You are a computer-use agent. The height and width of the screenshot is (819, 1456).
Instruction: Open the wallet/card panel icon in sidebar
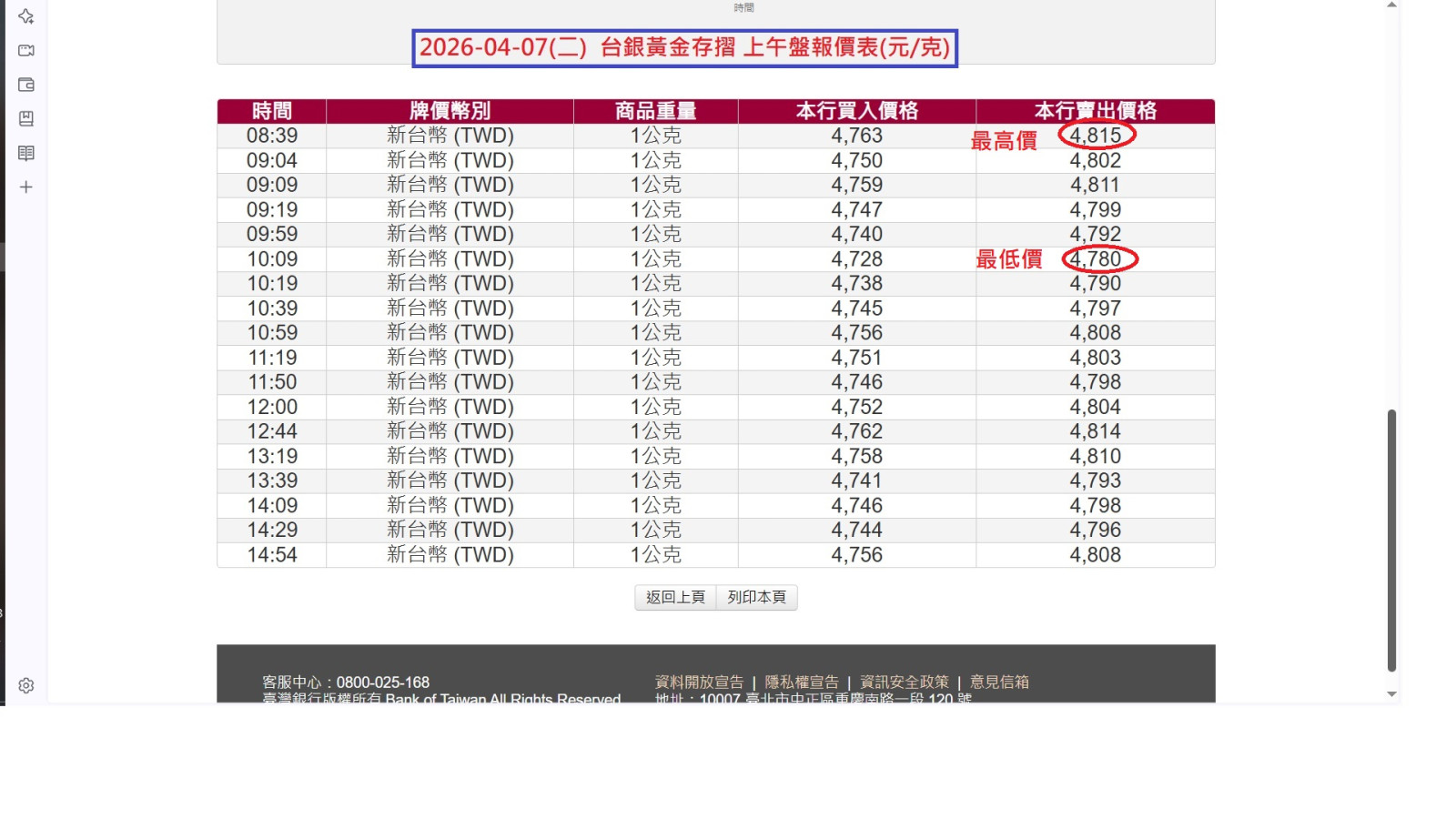(25, 85)
